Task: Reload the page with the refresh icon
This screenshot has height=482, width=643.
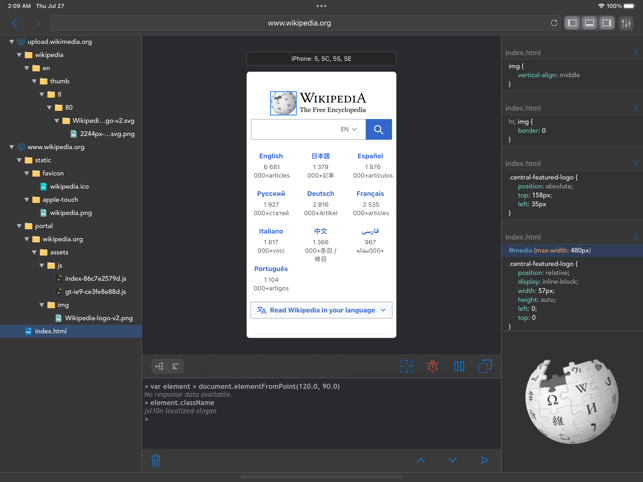Action: (x=554, y=23)
